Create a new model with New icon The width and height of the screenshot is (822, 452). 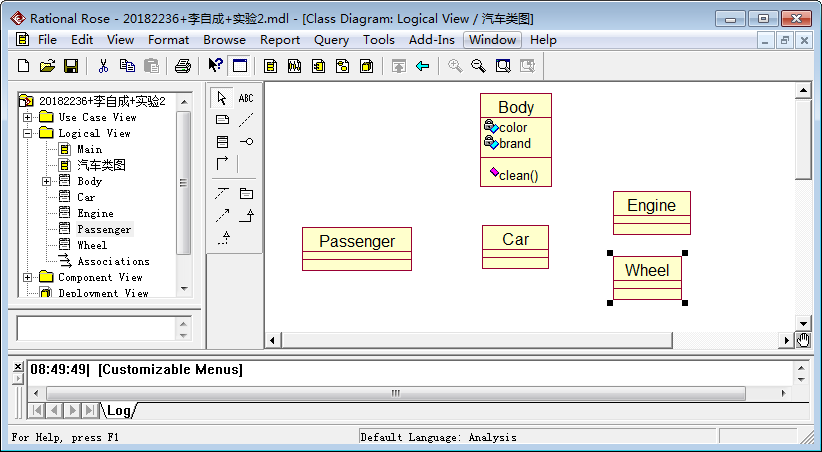(x=24, y=66)
